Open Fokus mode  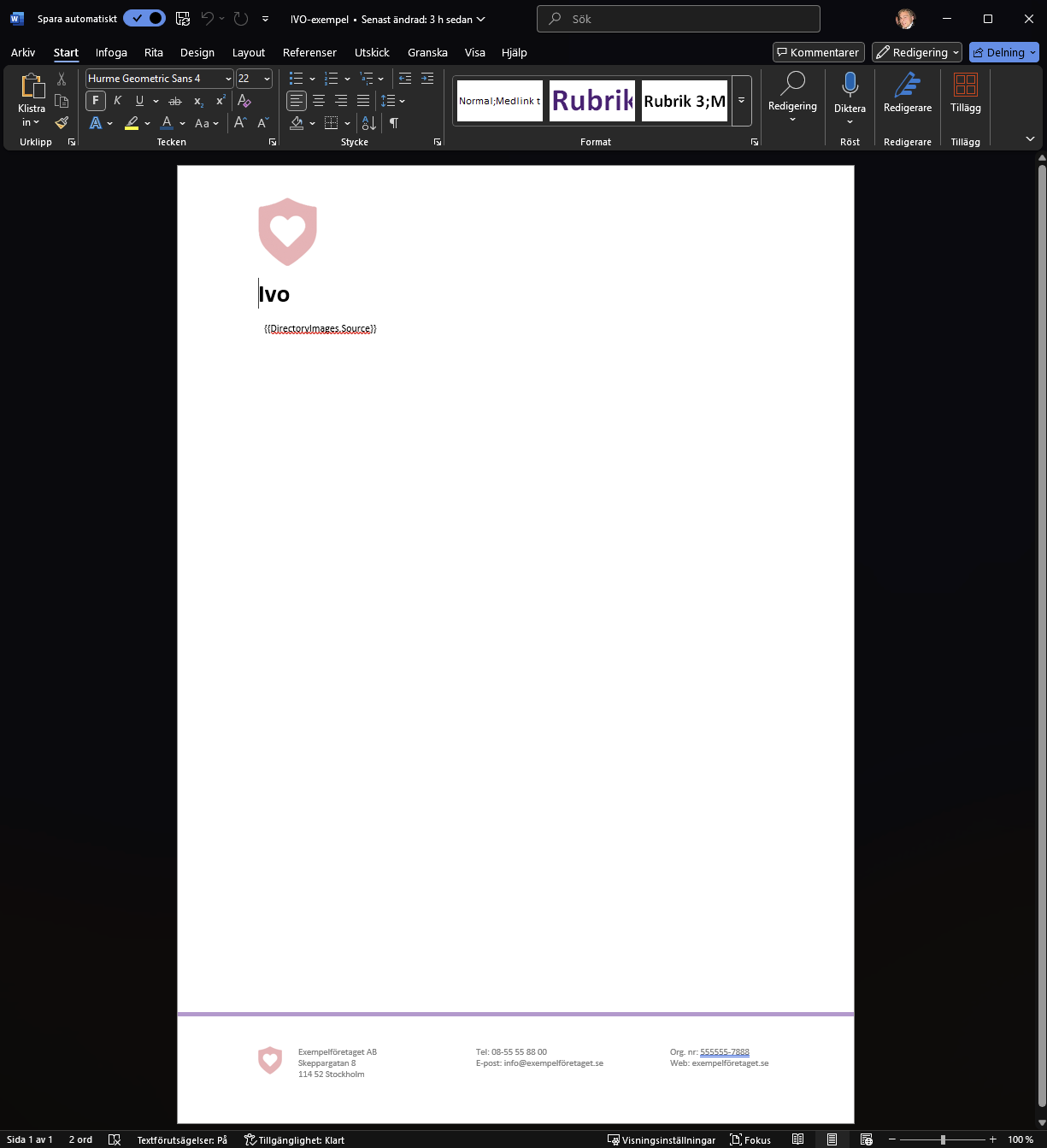[x=750, y=1139]
